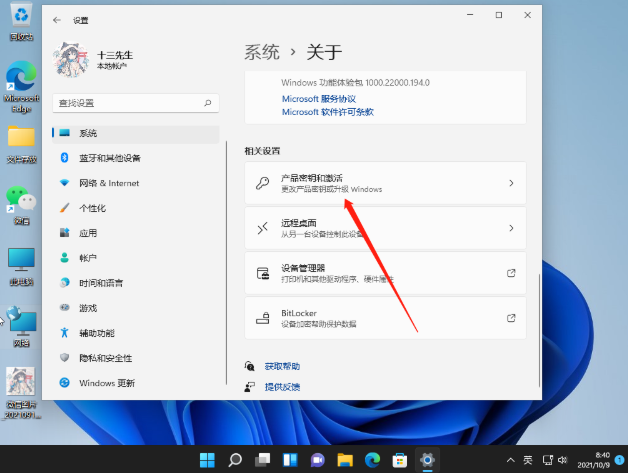Click the search magnifier icon in Settings

[207, 103]
